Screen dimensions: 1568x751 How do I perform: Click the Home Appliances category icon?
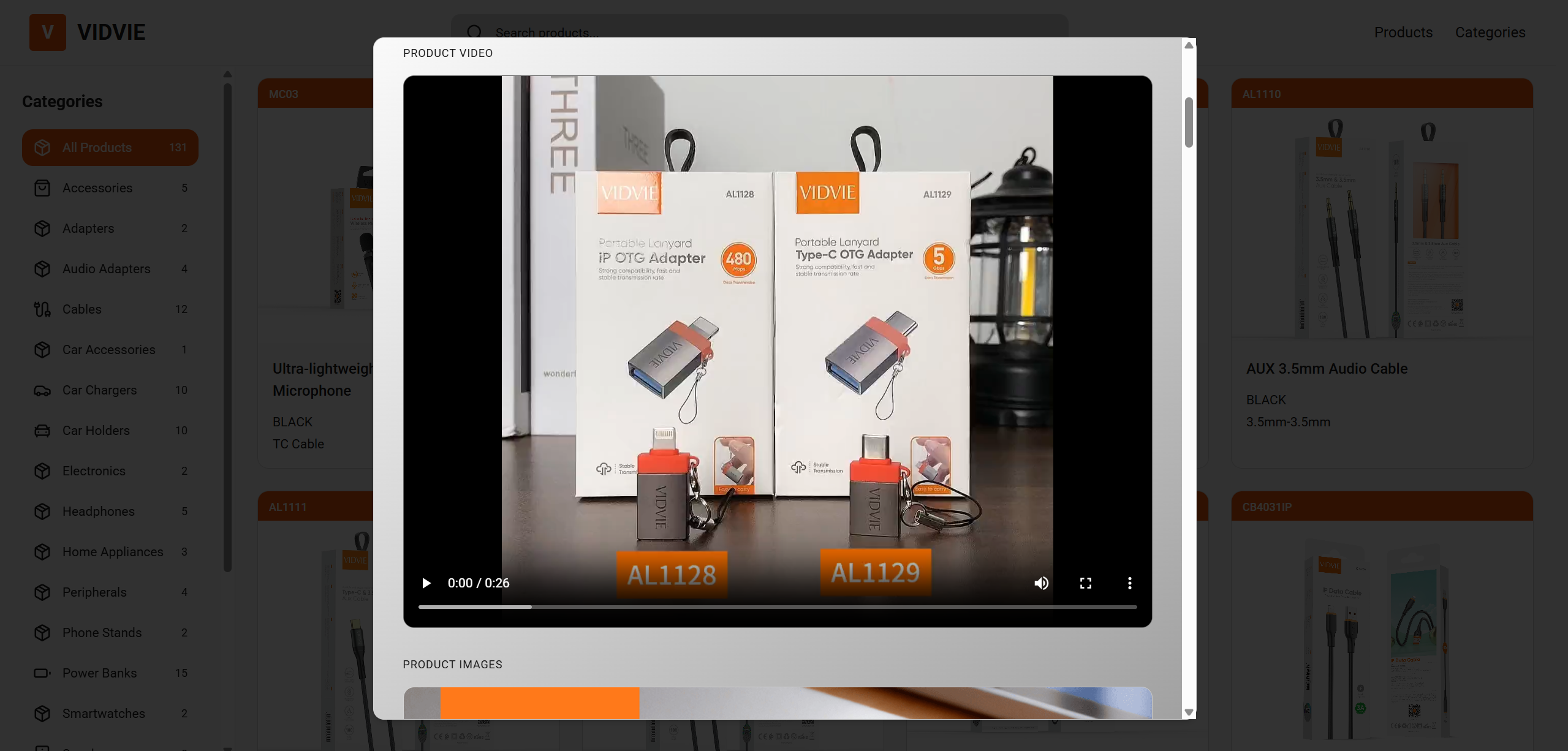click(x=42, y=552)
